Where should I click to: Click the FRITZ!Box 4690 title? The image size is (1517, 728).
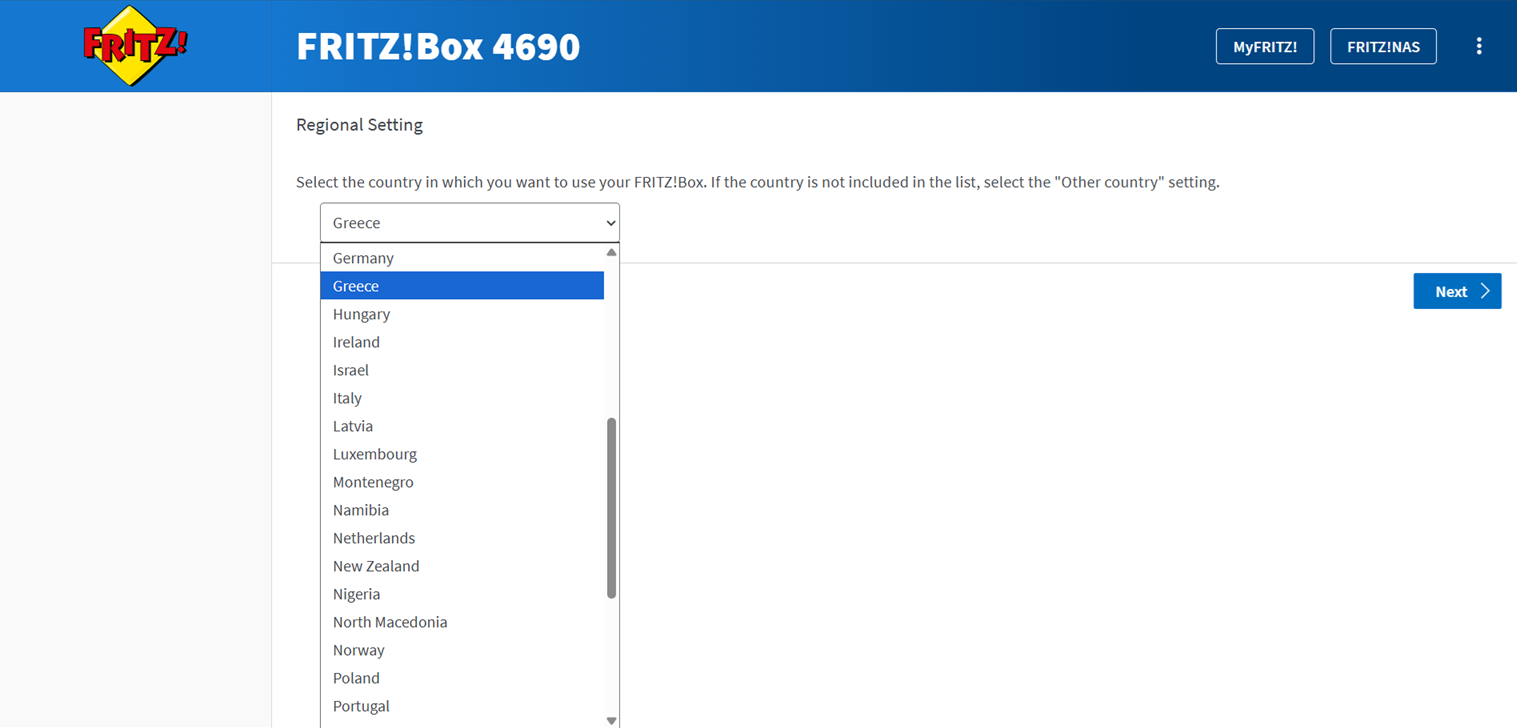point(438,46)
